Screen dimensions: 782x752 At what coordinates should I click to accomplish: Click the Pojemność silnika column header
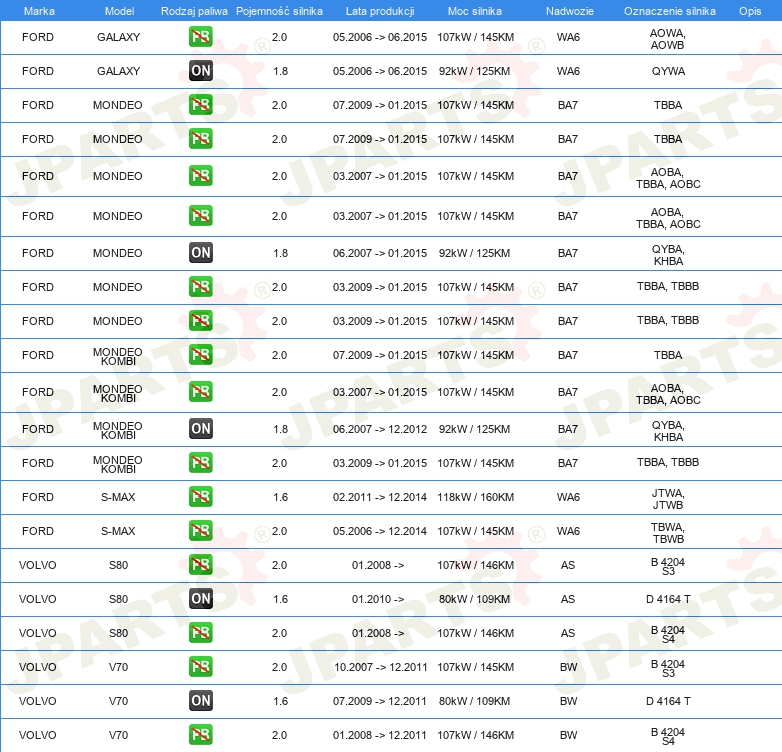click(279, 11)
